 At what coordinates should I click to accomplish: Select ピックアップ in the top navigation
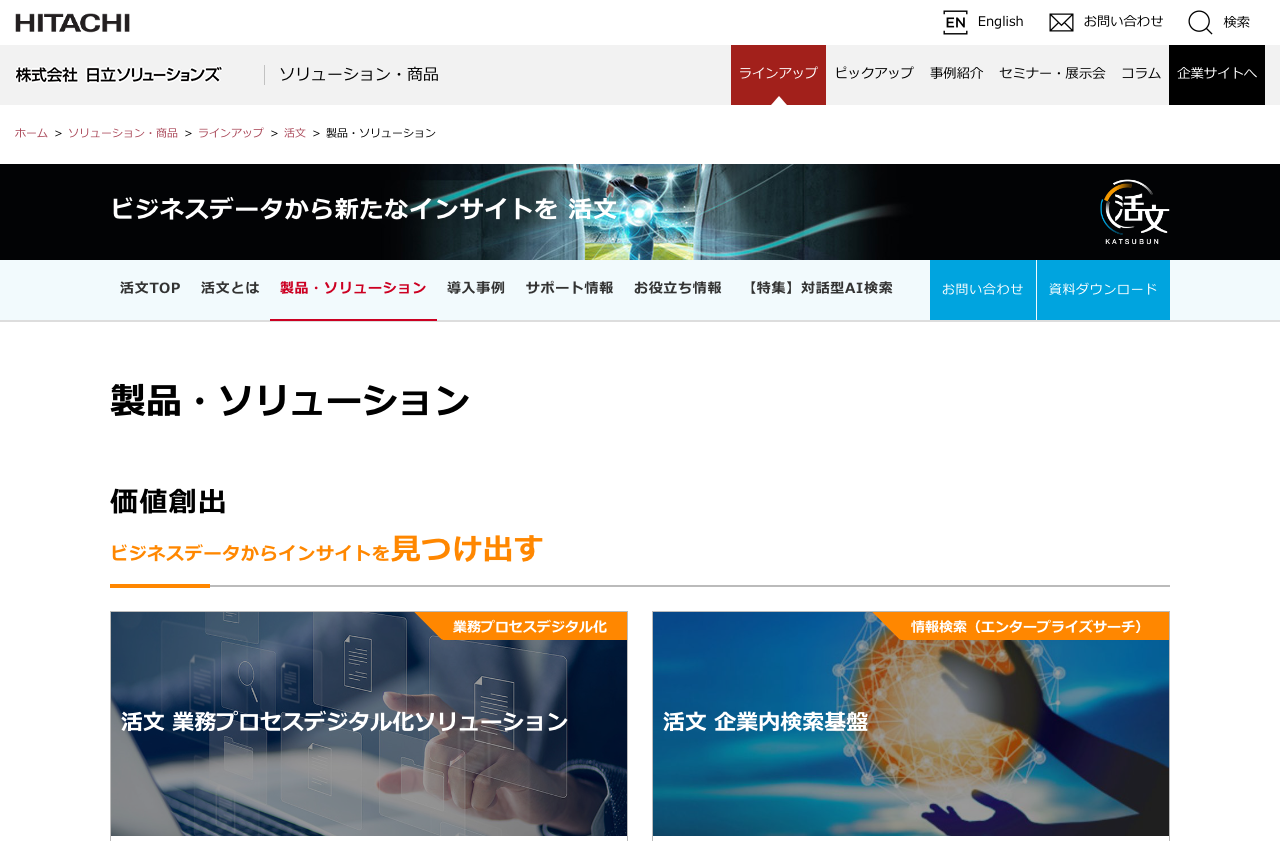[874, 73]
